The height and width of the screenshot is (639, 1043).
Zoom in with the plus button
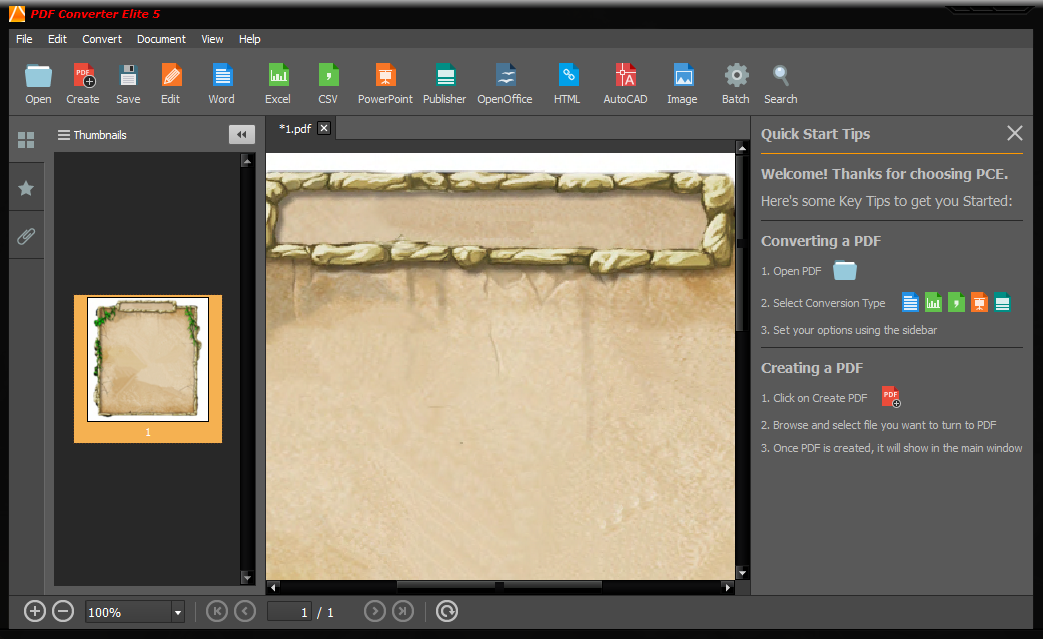(35, 611)
